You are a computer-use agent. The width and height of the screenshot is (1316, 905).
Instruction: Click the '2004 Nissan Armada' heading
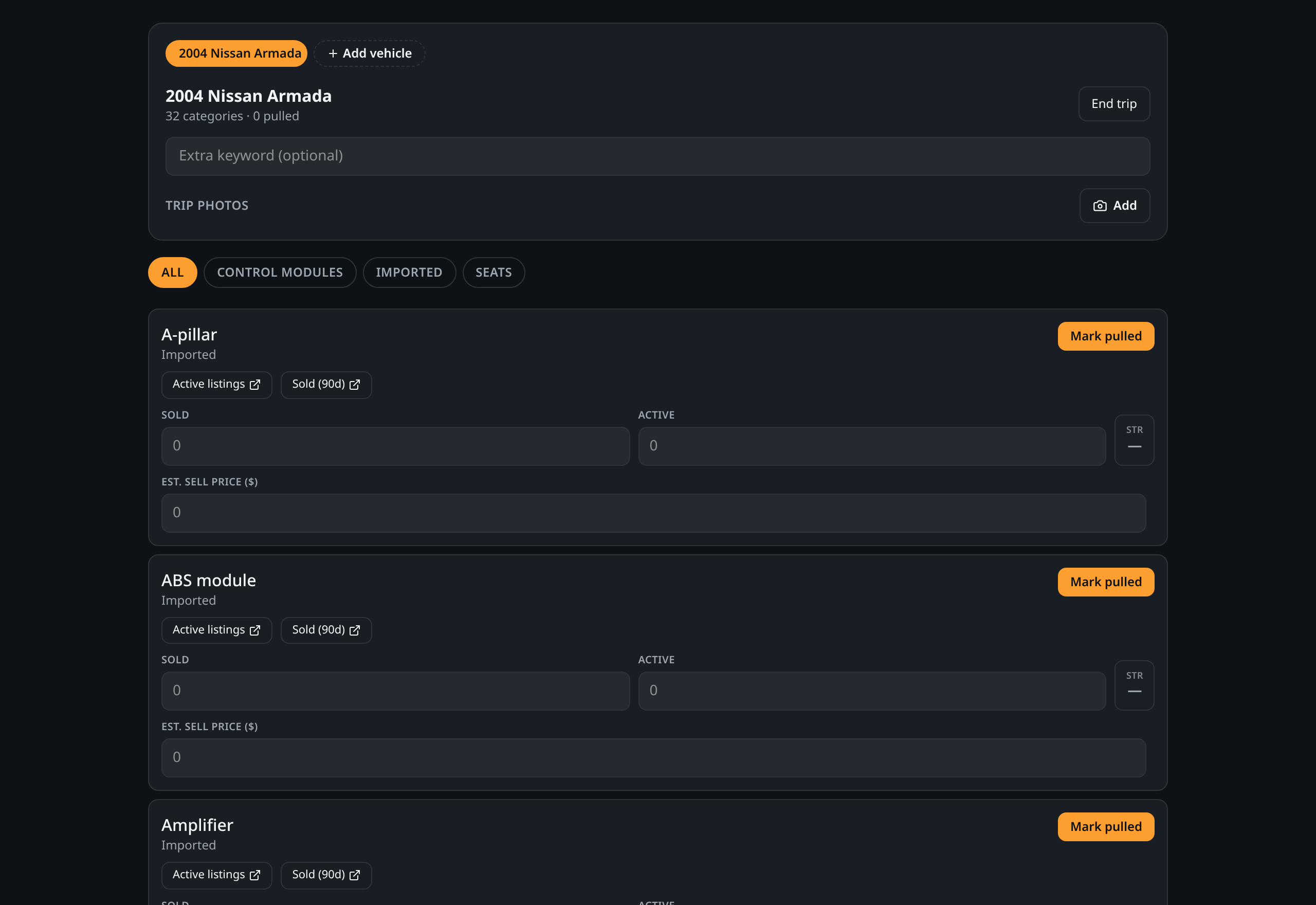(x=248, y=96)
